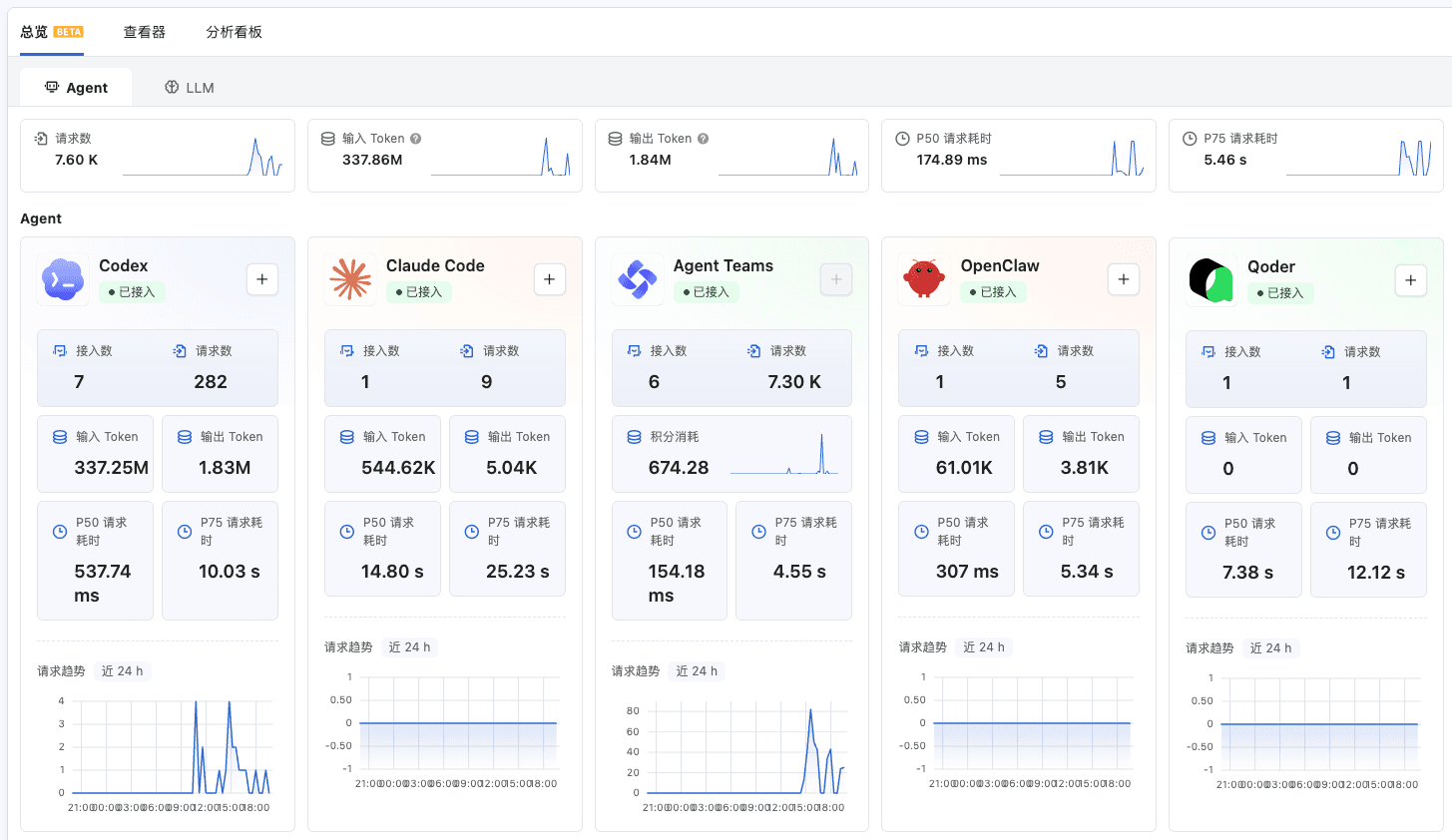Image resolution: width=1452 pixels, height=840 pixels.
Task: Click help icon next to 输入 Token summary
Action: pyautogui.click(x=416, y=139)
